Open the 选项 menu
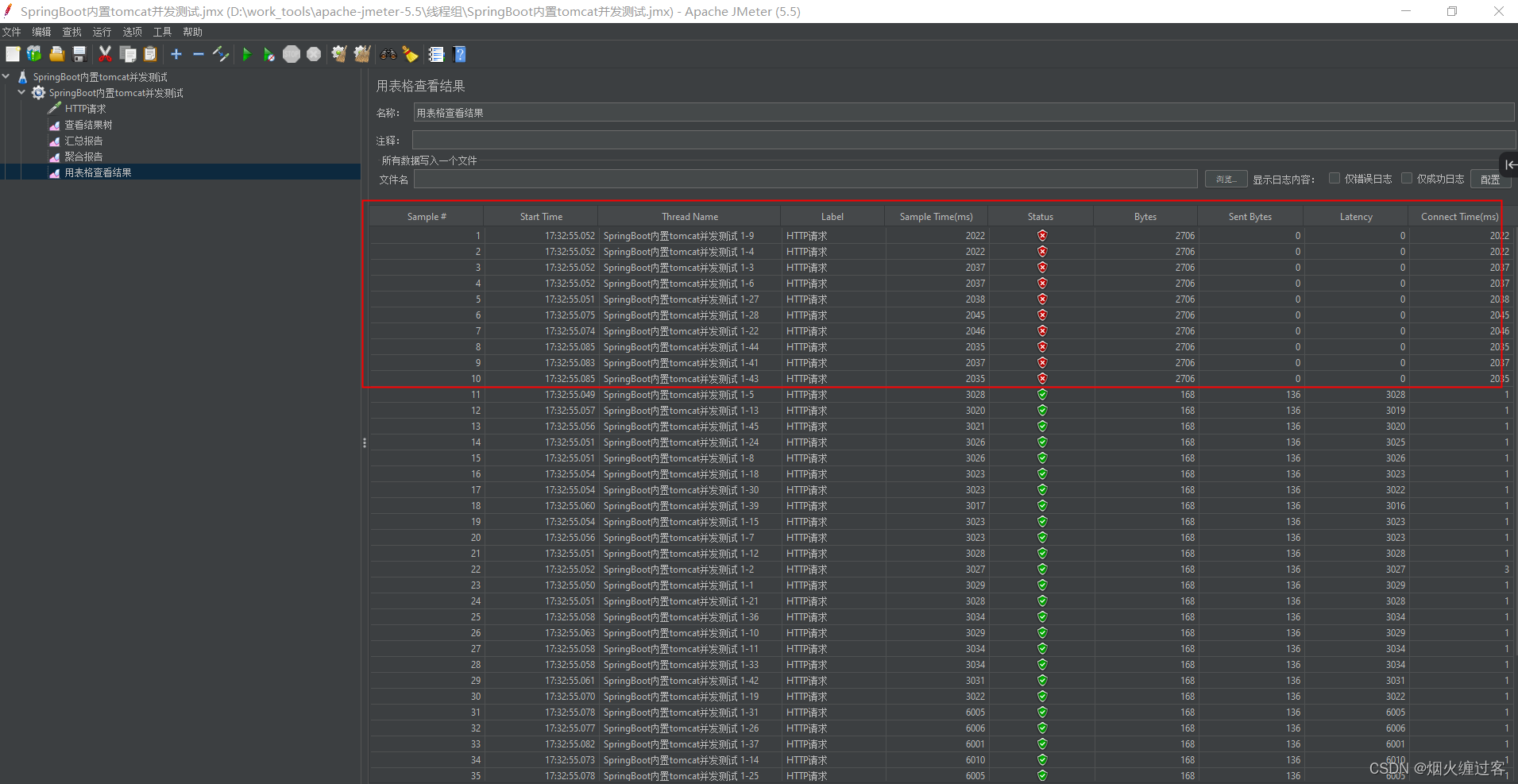The image size is (1518, 784). coord(132,32)
